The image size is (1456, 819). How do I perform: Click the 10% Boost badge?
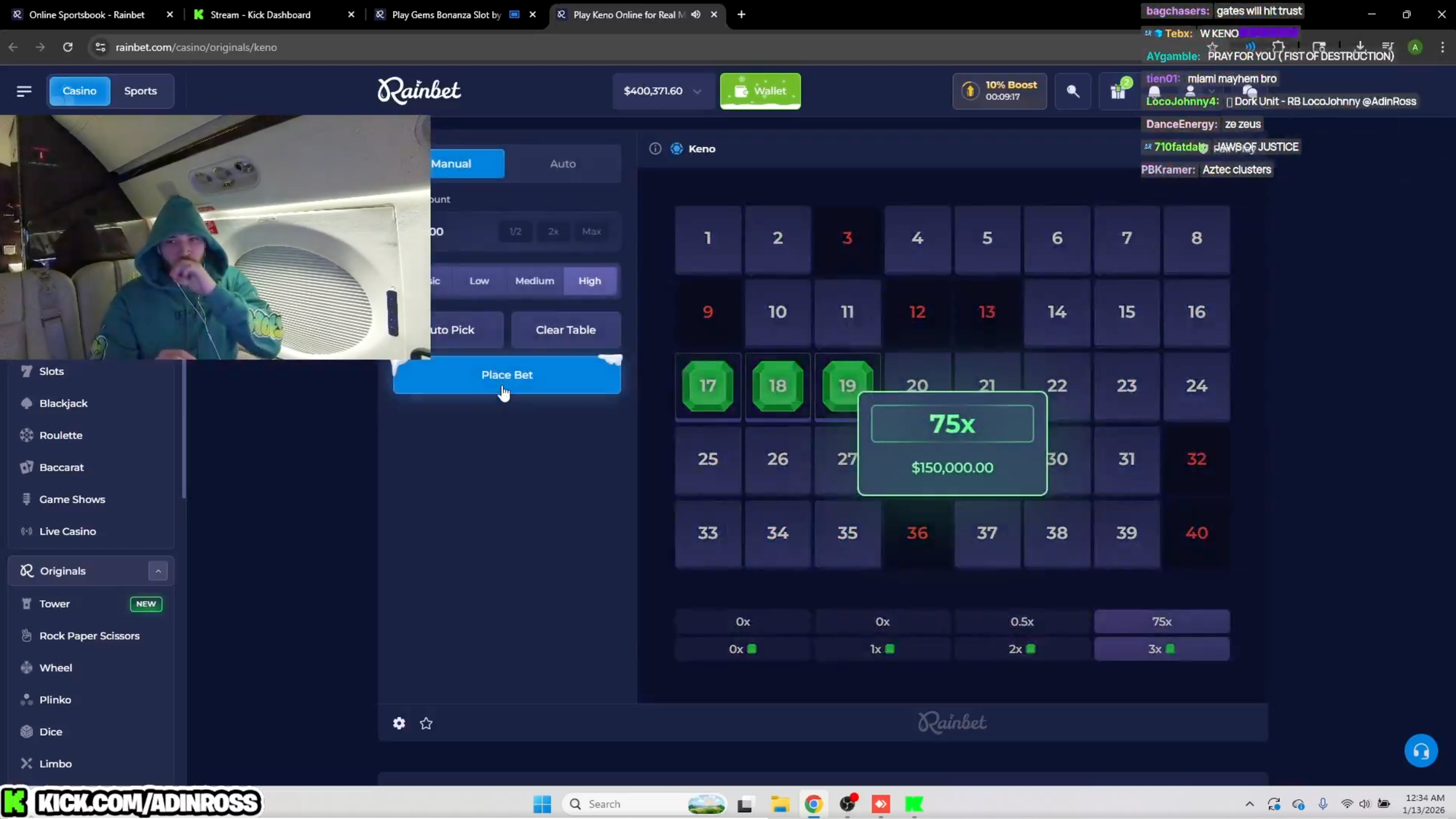tap(1000, 91)
